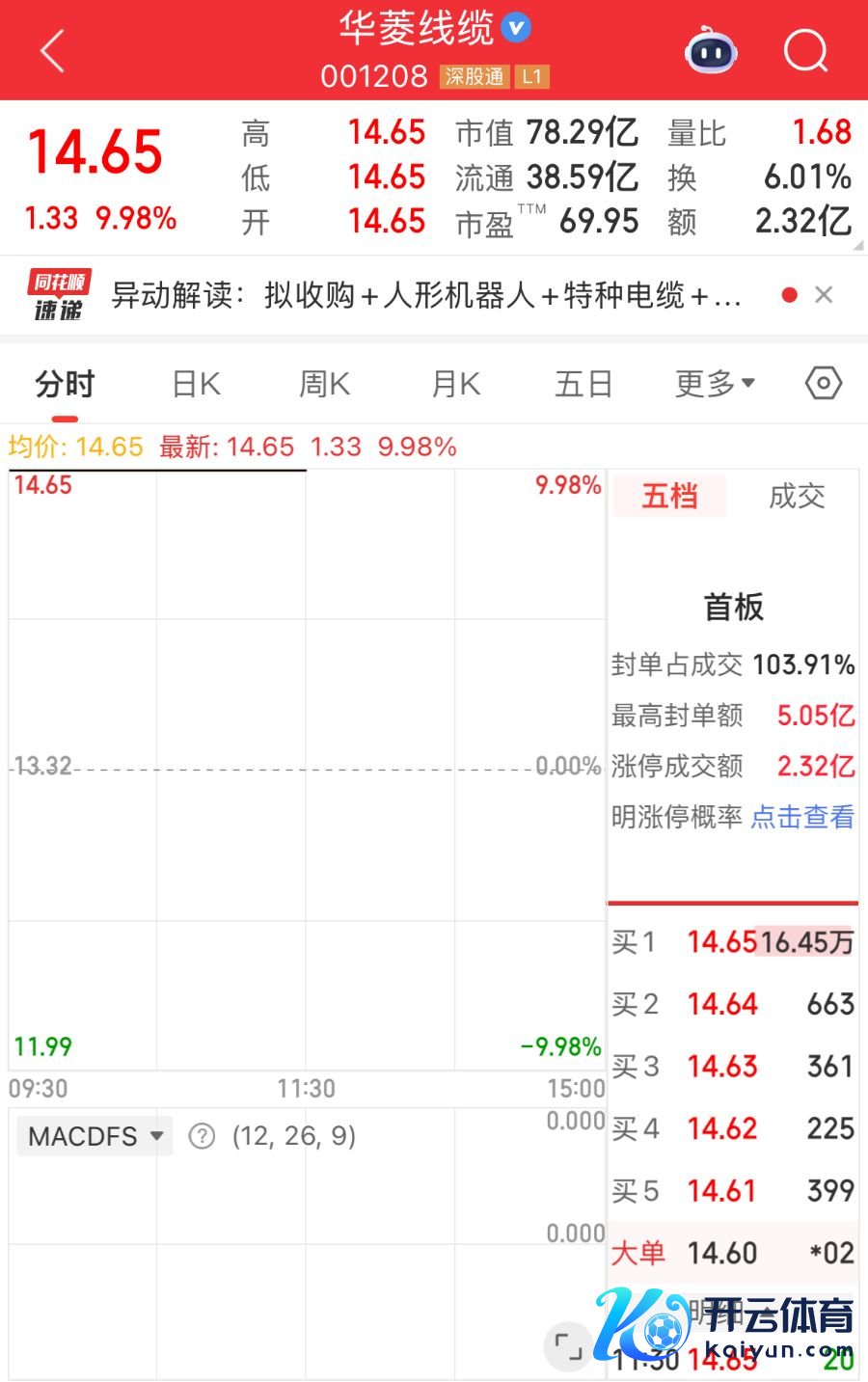Open the search magnifier icon

click(805, 50)
